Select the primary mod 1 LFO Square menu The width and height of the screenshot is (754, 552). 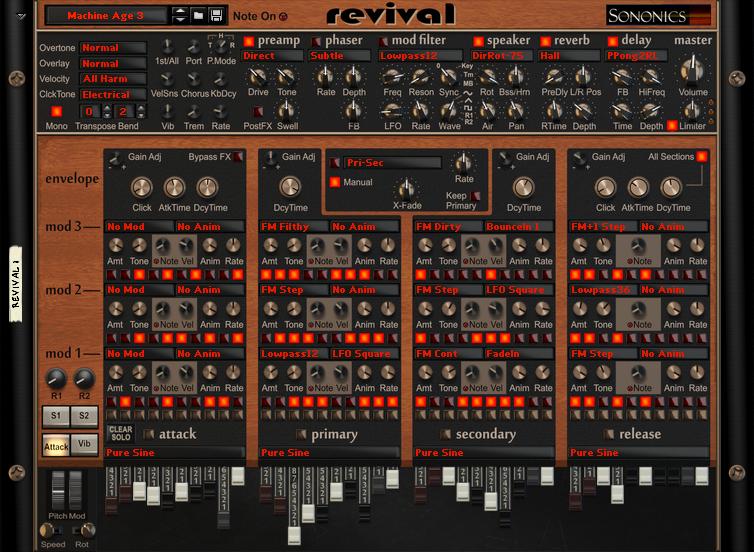pyautogui.click(x=365, y=354)
